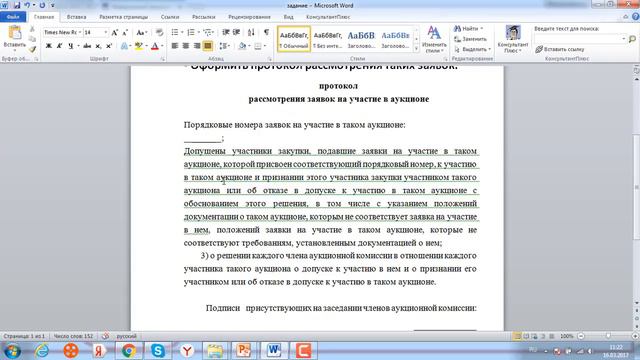Decrease font size with the shrink icon
The width and height of the screenshot is (640, 360).
[x=125, y=32]
